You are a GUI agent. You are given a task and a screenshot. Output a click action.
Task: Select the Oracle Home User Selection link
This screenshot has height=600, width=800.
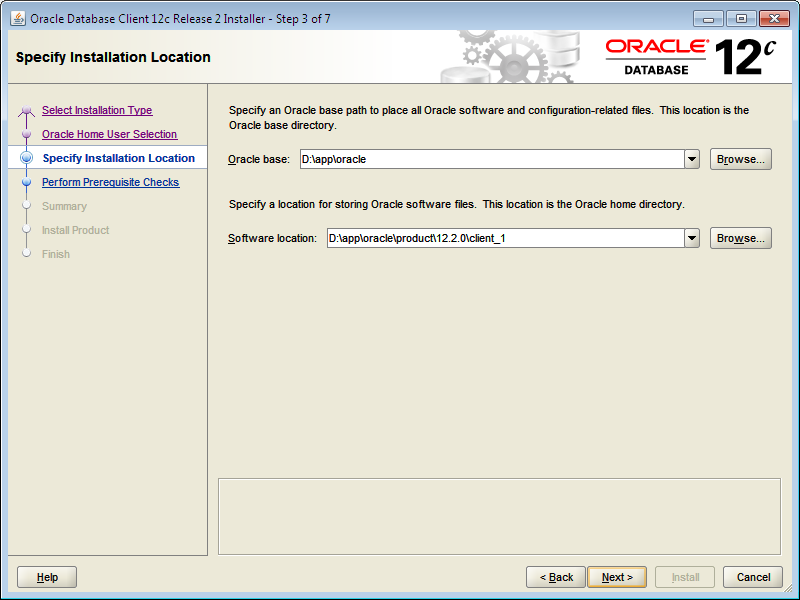point(109,134)
